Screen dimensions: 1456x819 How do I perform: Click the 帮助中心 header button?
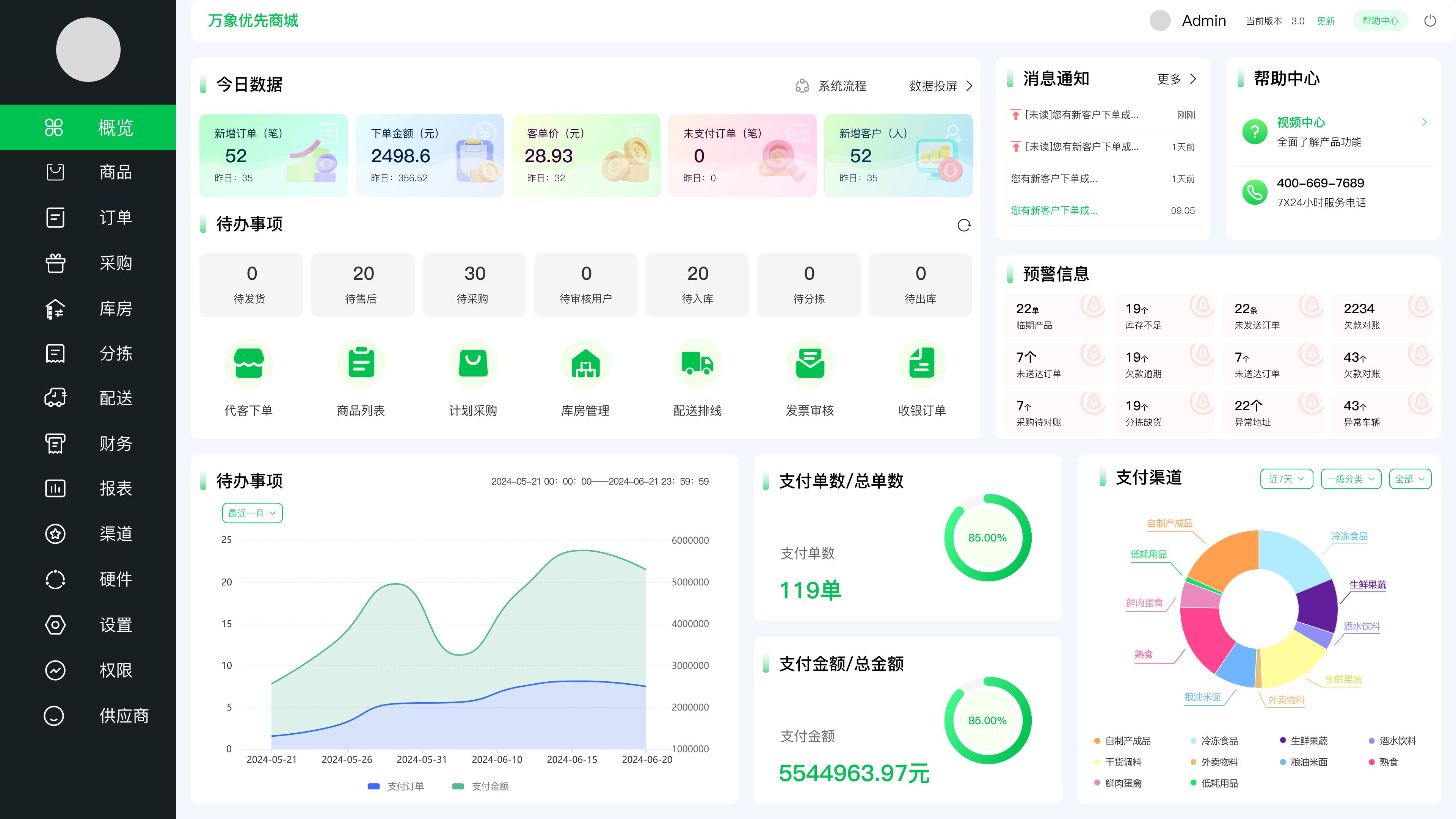point(1380,21)
